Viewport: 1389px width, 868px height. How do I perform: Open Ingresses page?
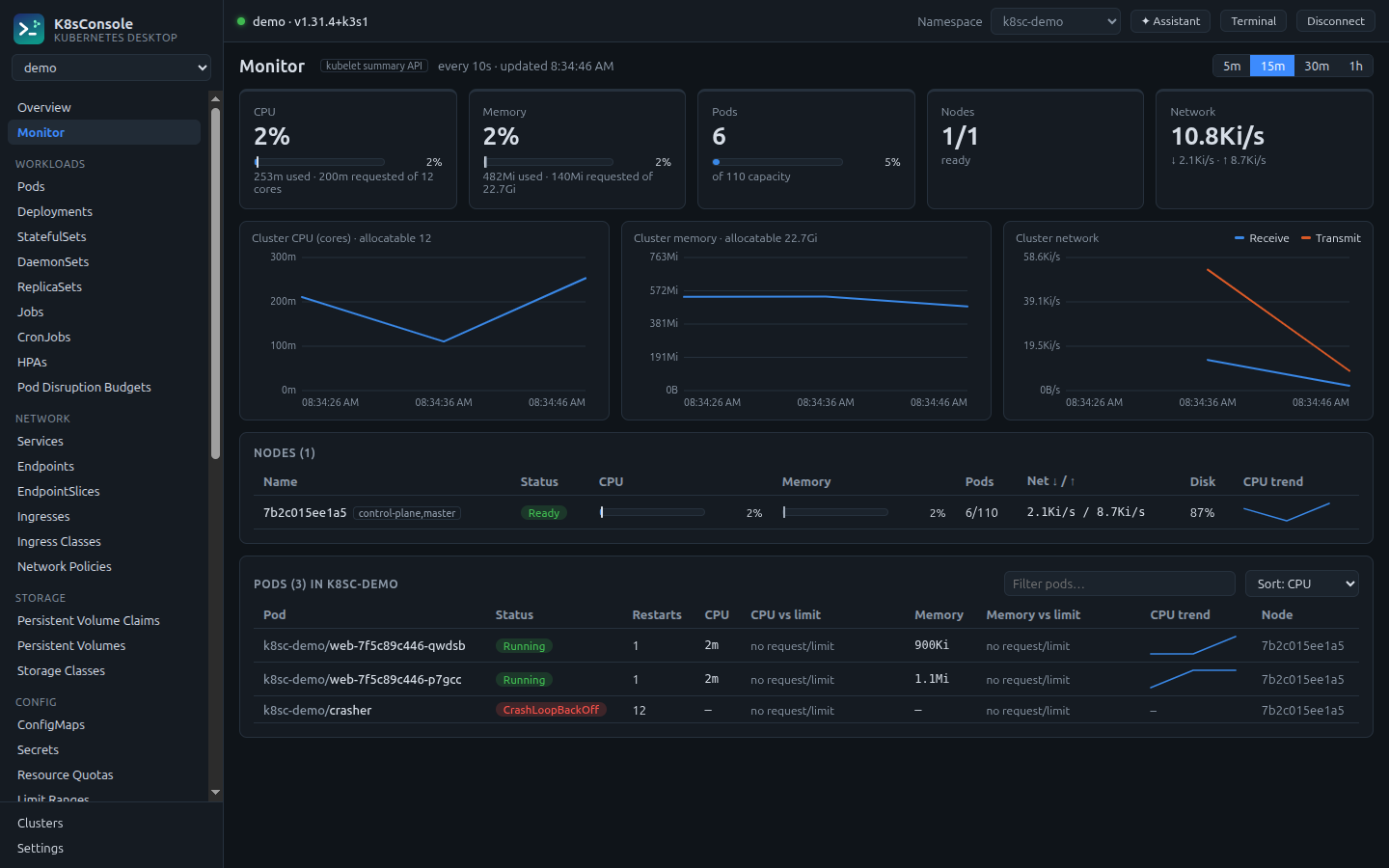[x=104, y=516]
